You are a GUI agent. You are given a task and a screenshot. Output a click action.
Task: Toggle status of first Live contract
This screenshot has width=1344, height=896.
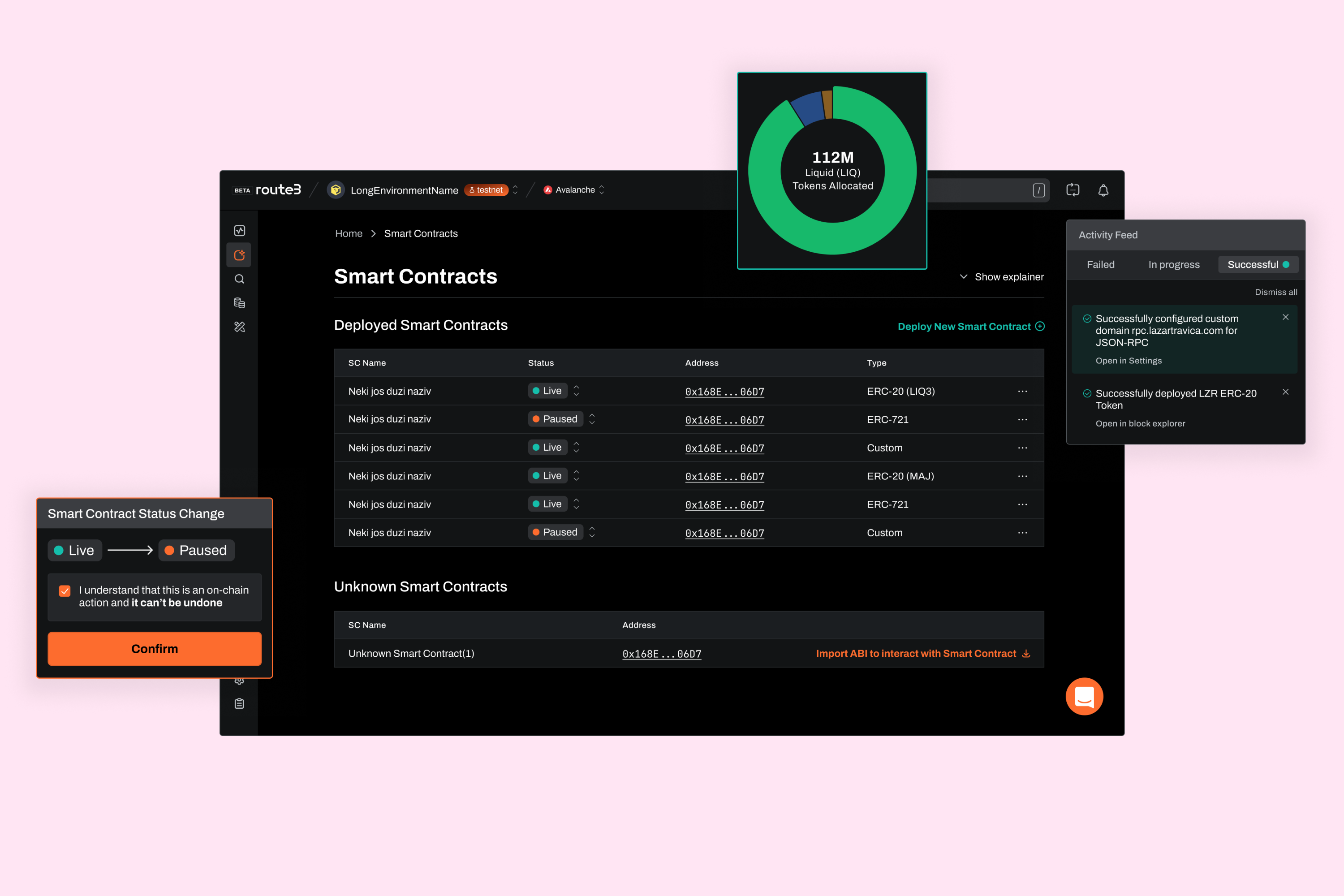(576, 391)
